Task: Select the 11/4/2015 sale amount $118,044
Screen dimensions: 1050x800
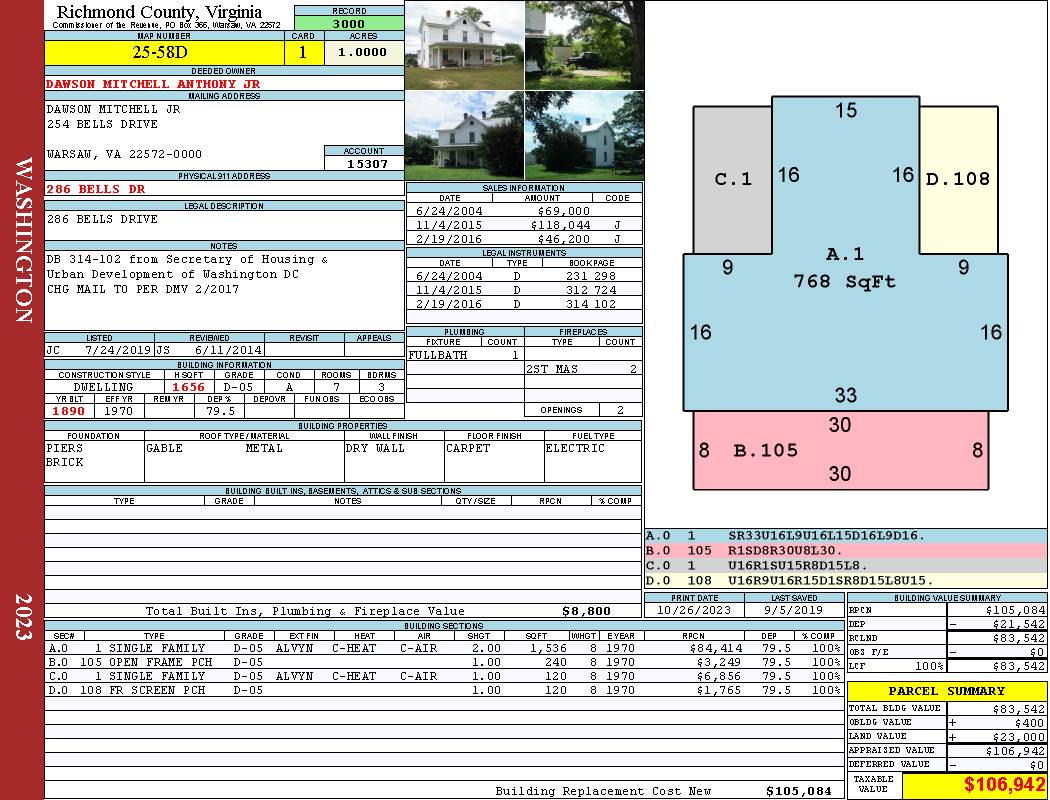Action: tap(561, 225)
